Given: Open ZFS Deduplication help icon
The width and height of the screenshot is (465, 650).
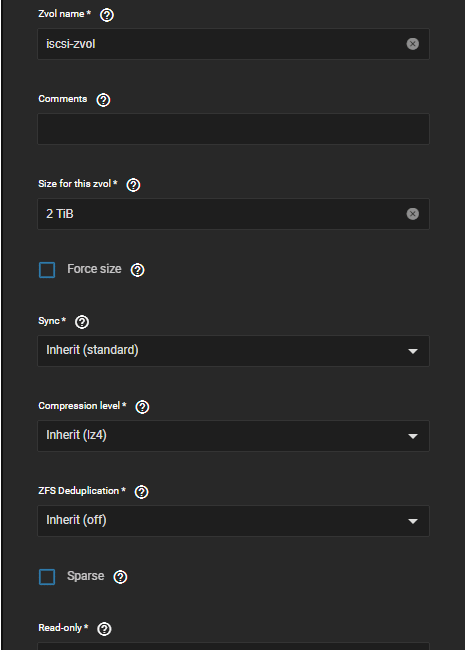Looking at the screenshot, I should pyautogui.click(x=141, y=492).
